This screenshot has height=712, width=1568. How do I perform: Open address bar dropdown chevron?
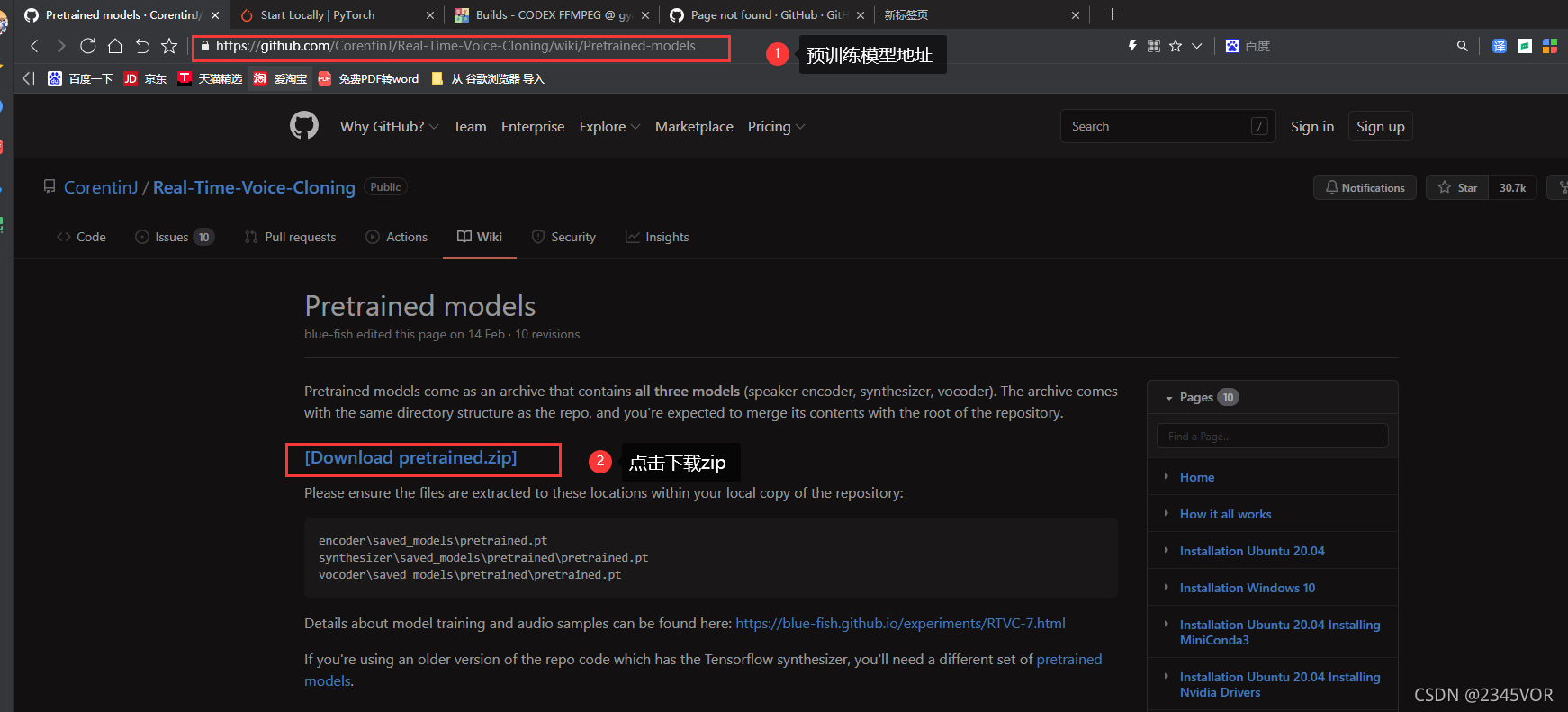[x=1197, y=46]
